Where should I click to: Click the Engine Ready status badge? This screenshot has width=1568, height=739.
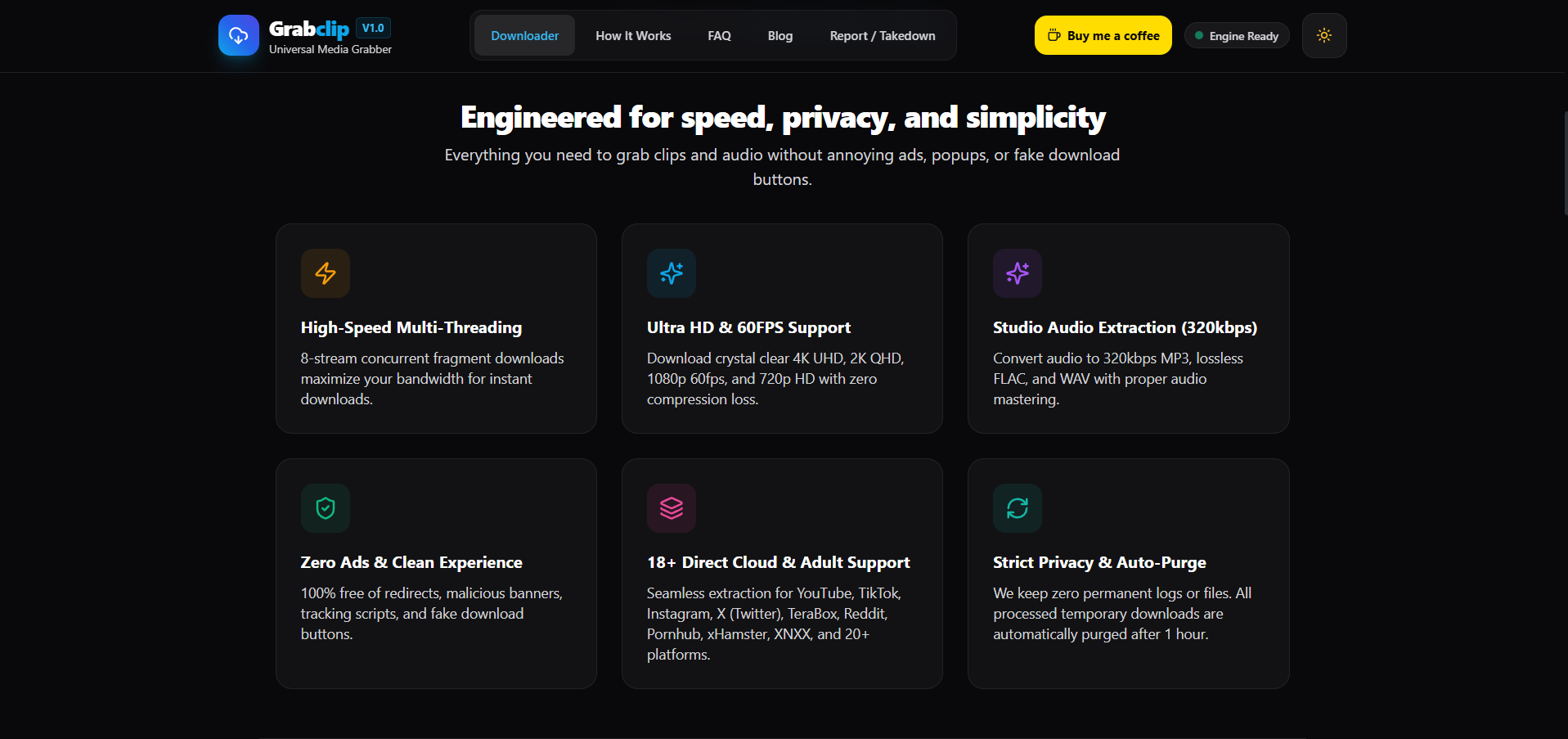point(1237,35)
